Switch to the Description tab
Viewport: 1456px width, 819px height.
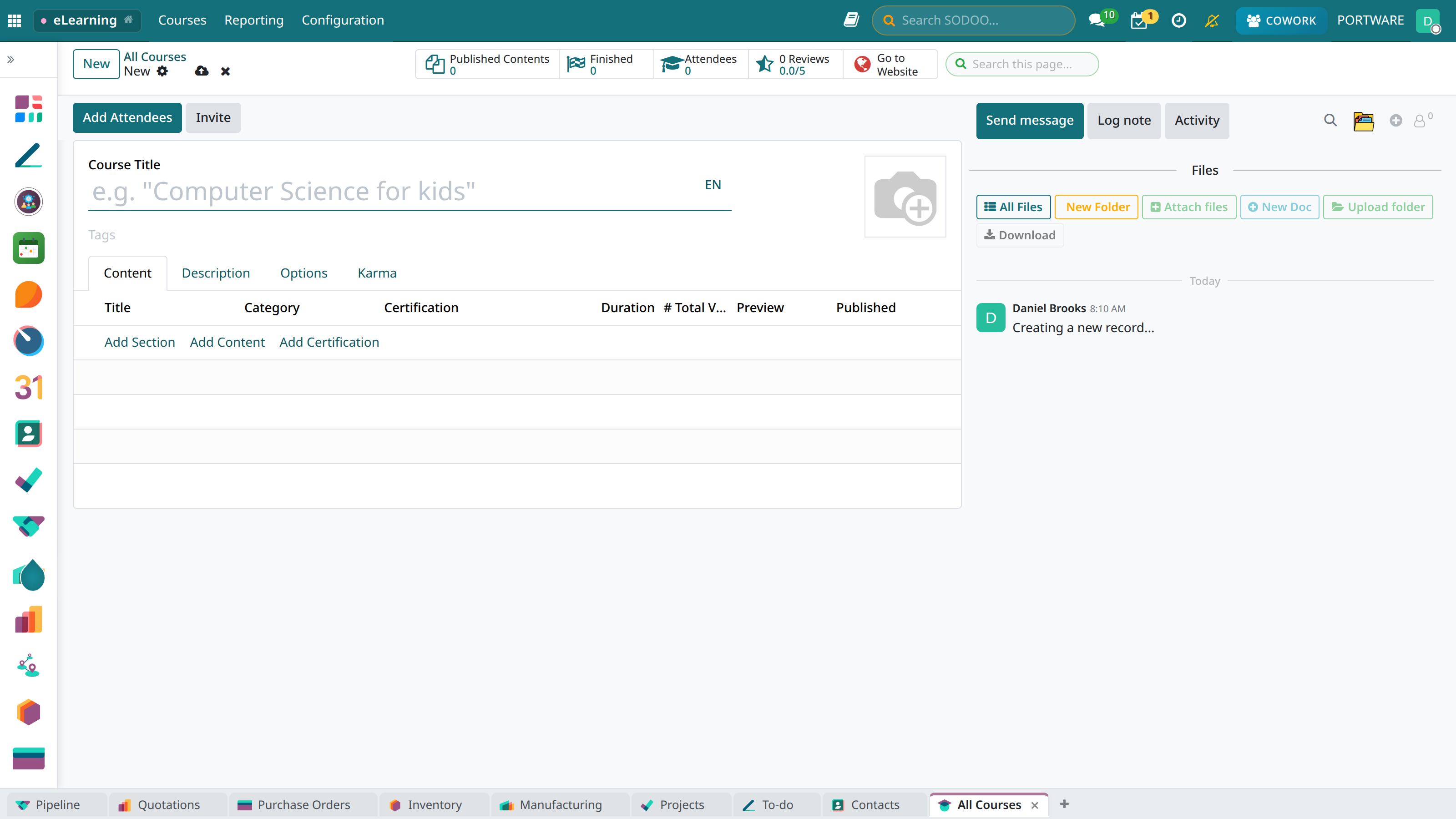click(215, 273)
